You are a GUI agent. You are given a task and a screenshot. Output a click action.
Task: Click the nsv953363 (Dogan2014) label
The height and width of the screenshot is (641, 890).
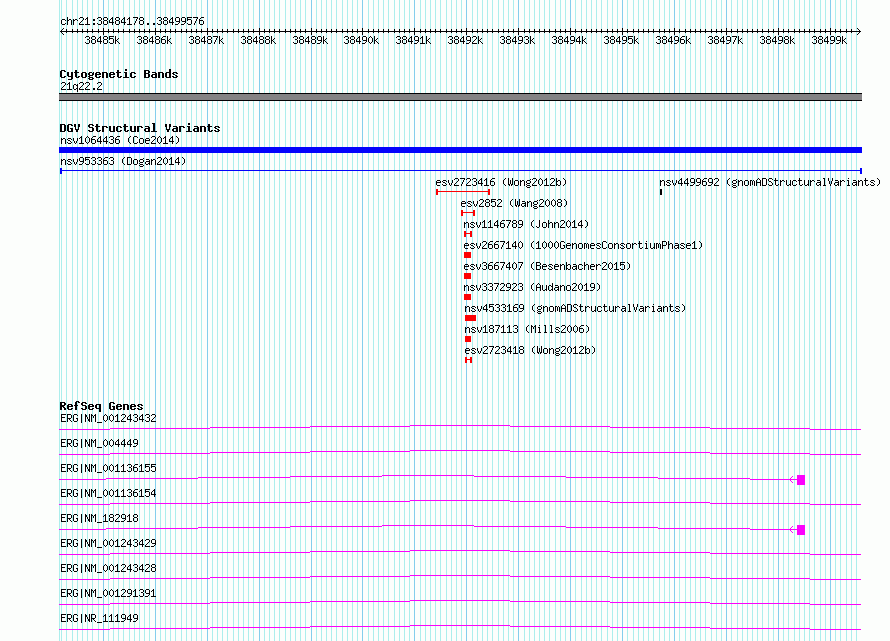click(123, 161)
